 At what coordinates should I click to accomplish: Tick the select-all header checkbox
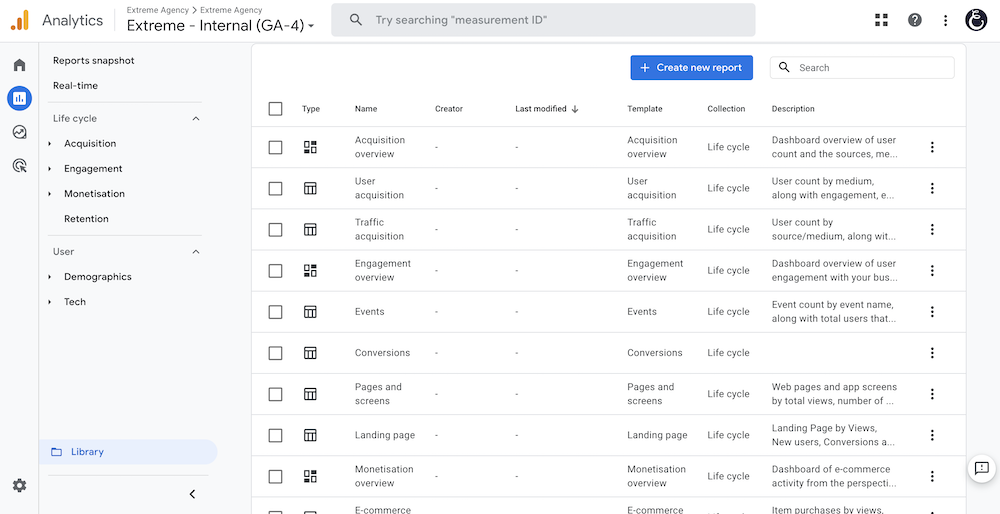click(275, 109)
